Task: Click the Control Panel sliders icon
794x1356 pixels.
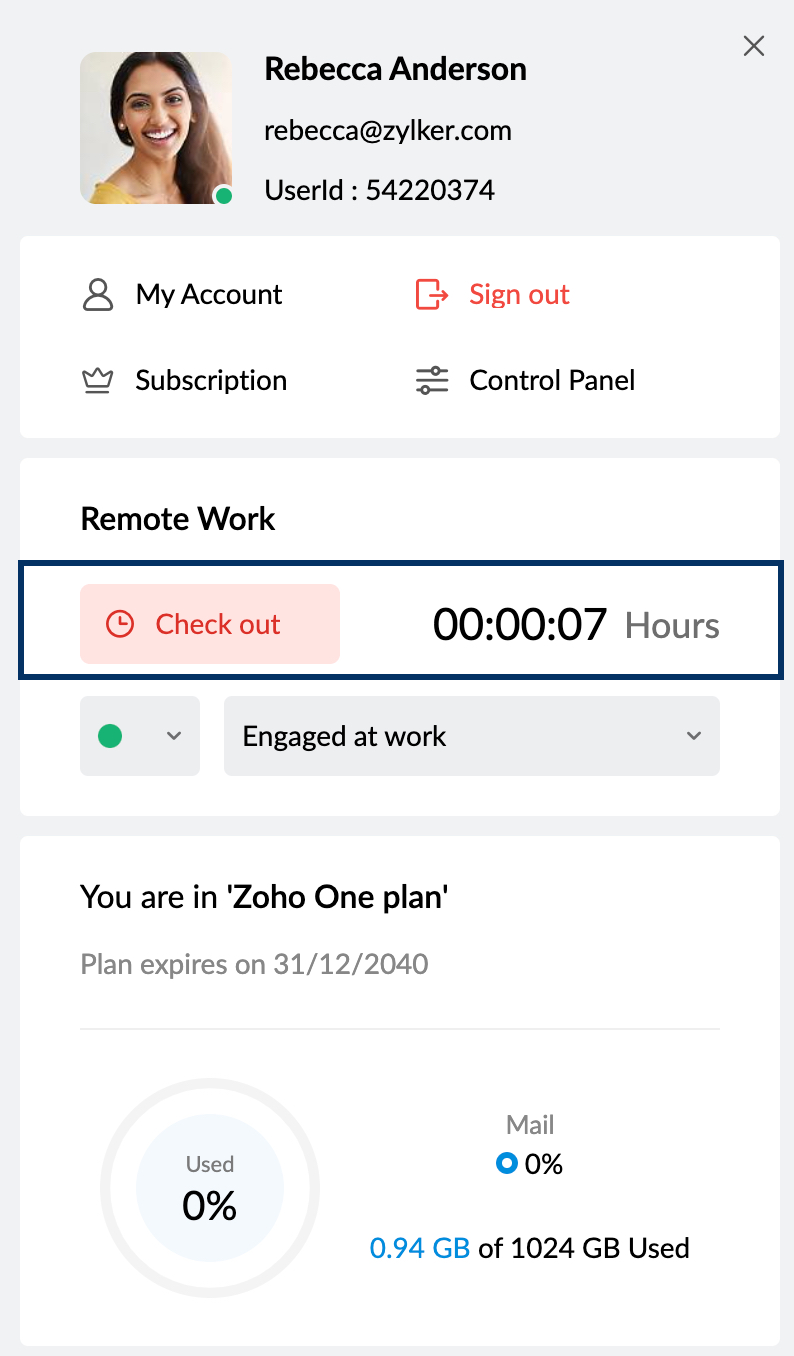Action: coord(432,381)
